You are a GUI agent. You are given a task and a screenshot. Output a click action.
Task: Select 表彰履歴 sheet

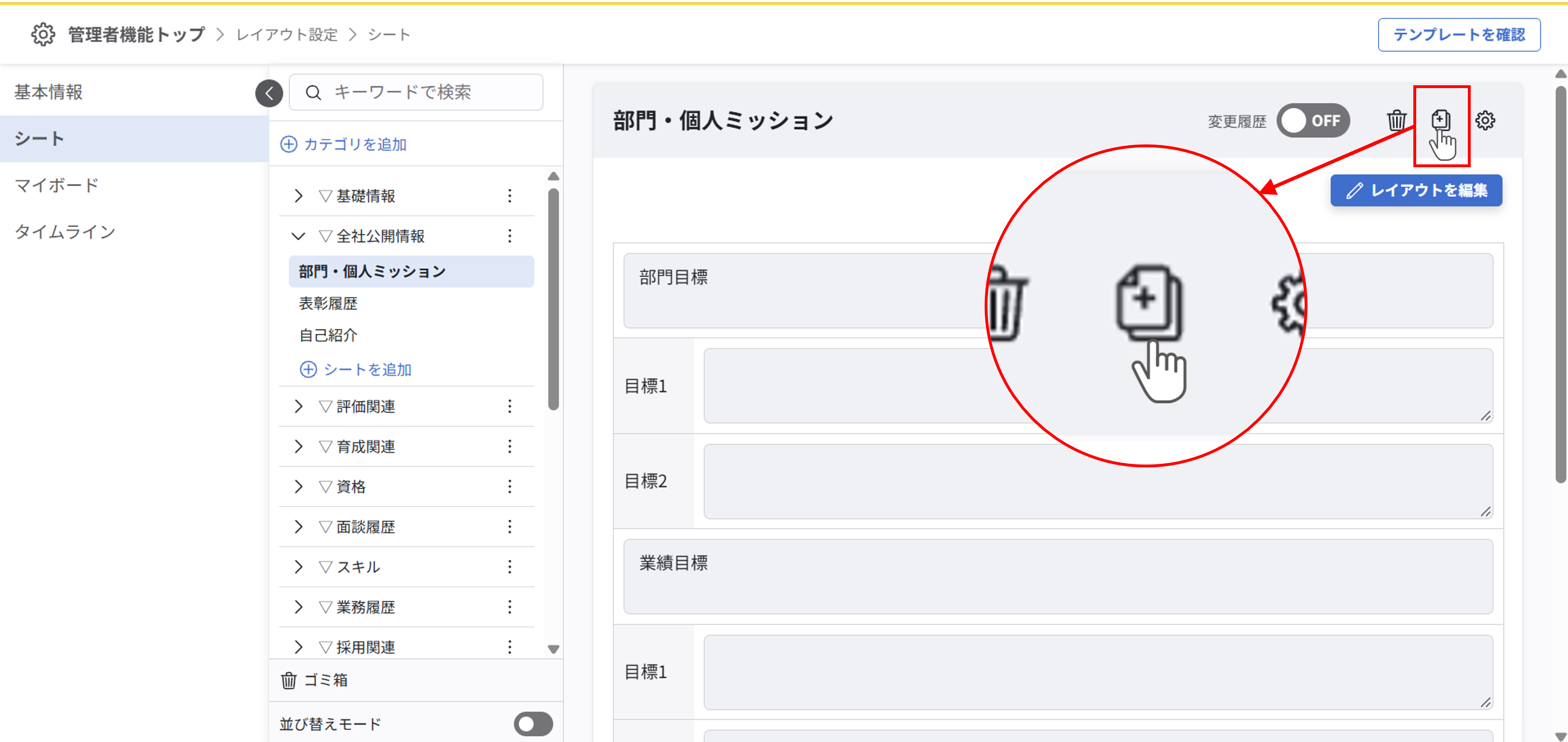click(328, 303)
